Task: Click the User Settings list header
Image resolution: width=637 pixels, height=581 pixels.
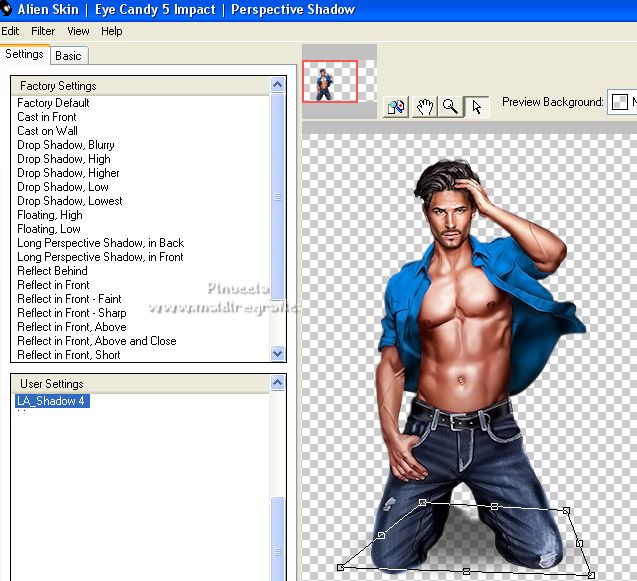Action: coord(141,384)
